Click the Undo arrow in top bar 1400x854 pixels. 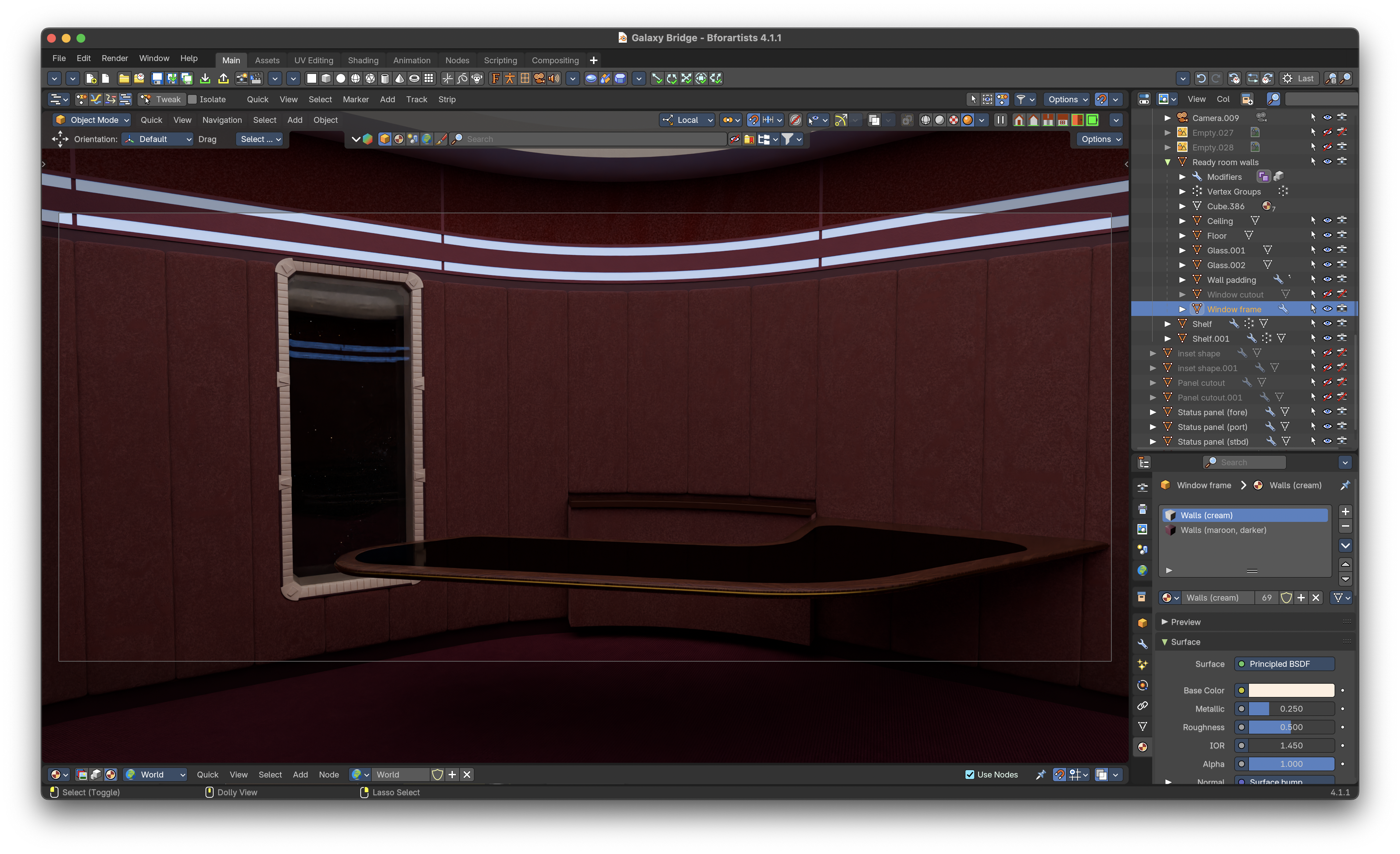coord(1201,78)
